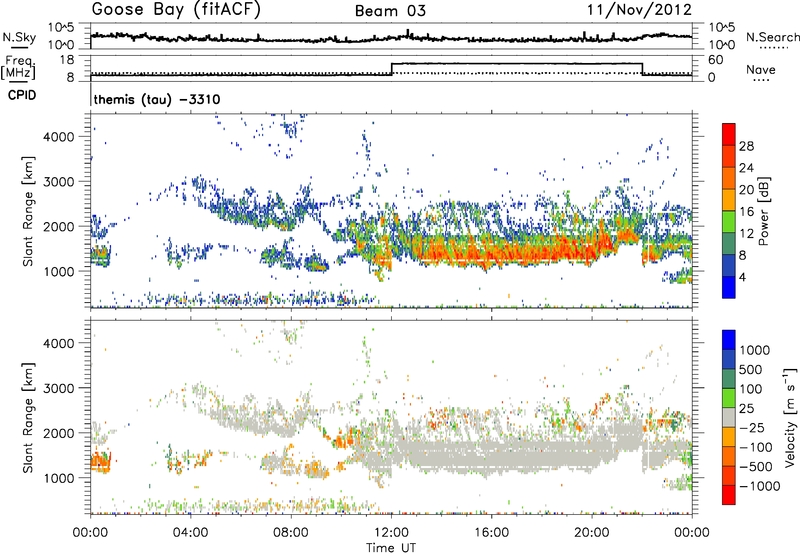
Task: Pick the light green Power segment between 12 and 16
Action: pyautogui.click(x=729, y=221)
